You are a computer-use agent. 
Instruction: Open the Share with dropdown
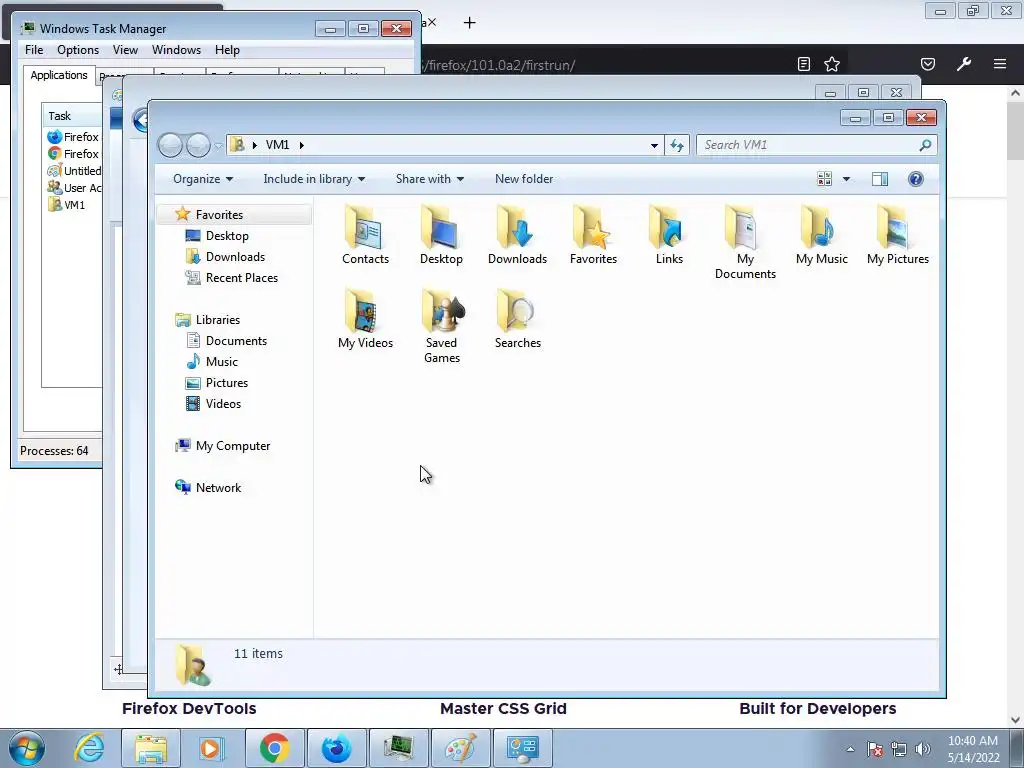pos(430,179)
